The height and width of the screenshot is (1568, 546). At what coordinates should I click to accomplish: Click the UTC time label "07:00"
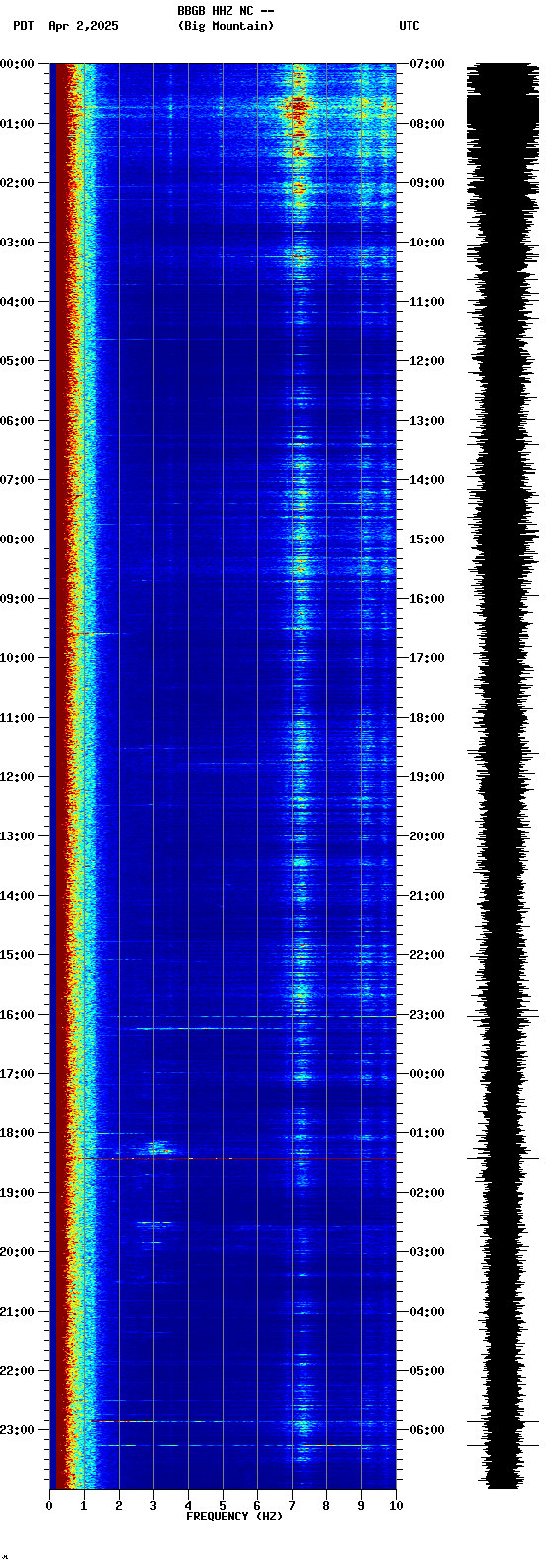[x=427, y=64]
